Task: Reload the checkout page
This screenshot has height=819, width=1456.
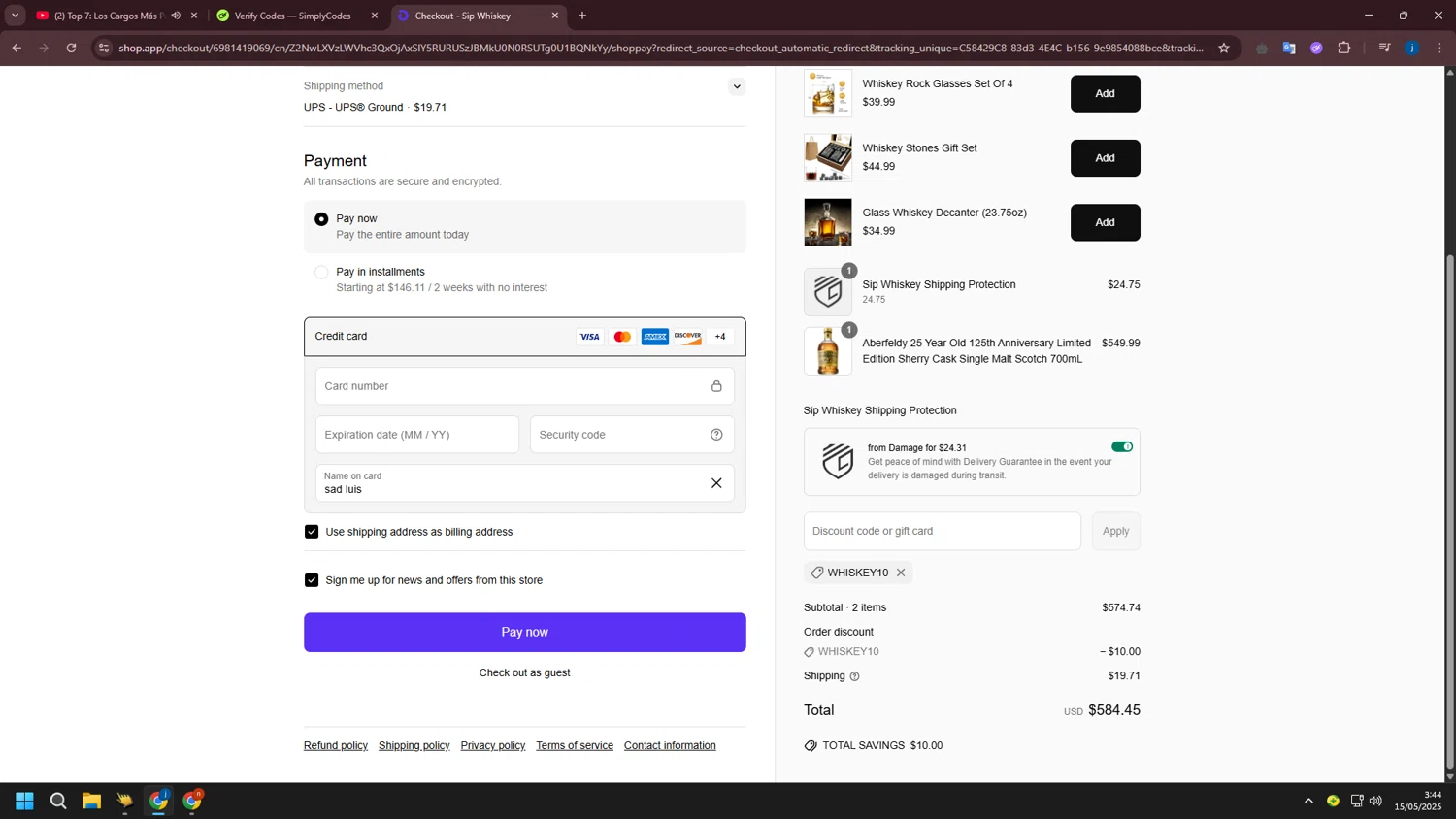Action: (71, 48)
